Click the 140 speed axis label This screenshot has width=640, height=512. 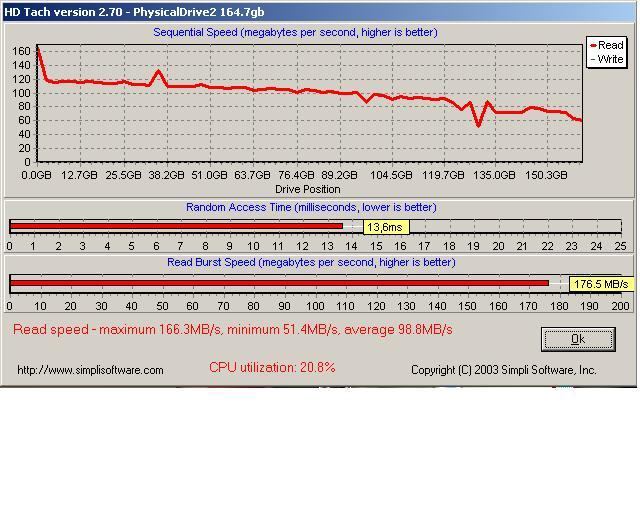coord(21,65)
